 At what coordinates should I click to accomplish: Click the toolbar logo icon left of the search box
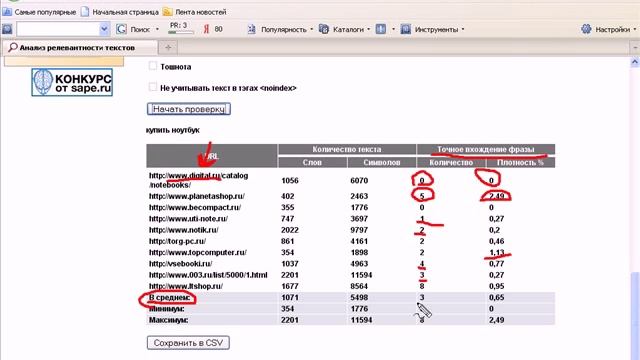pyautogui.click(x=7, y=29)
